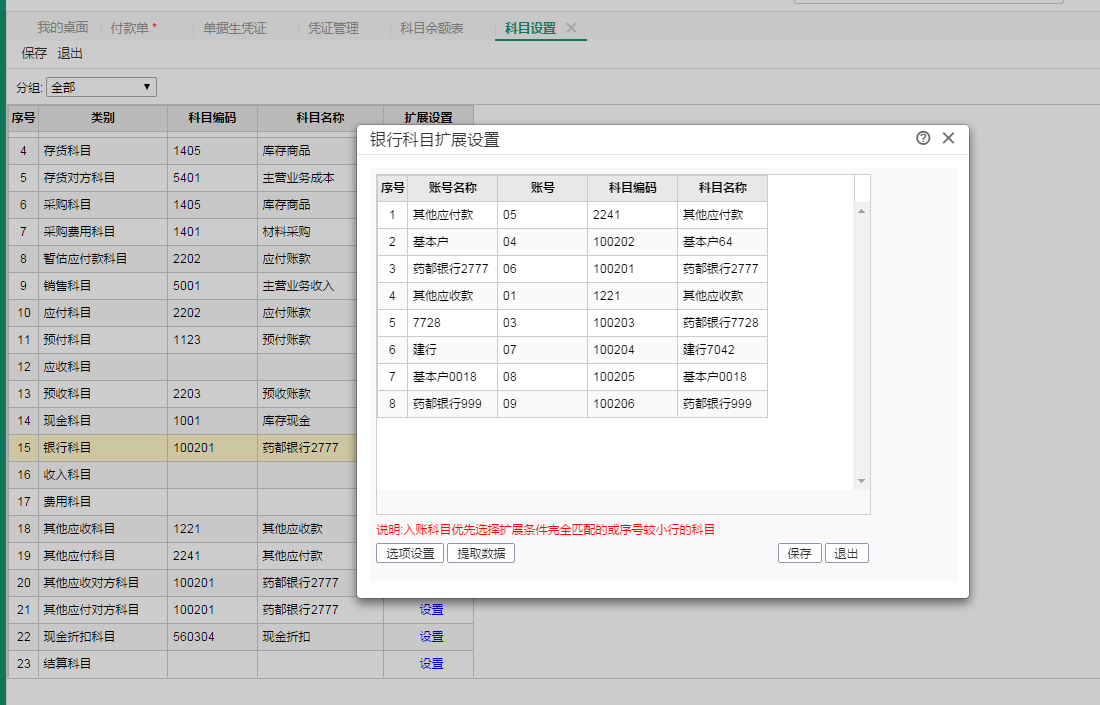Save the bank subject extension settings dialog
The image size is (1100, 705).
(800, 553)
